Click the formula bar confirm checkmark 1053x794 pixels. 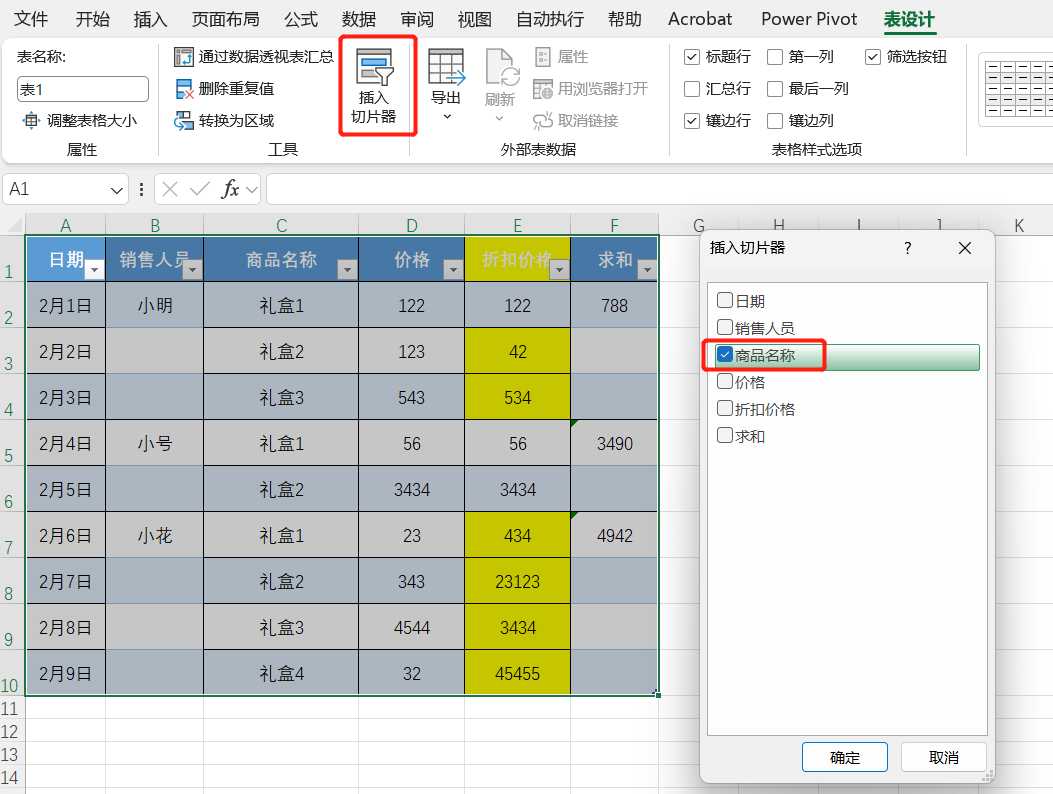[199, 189]
